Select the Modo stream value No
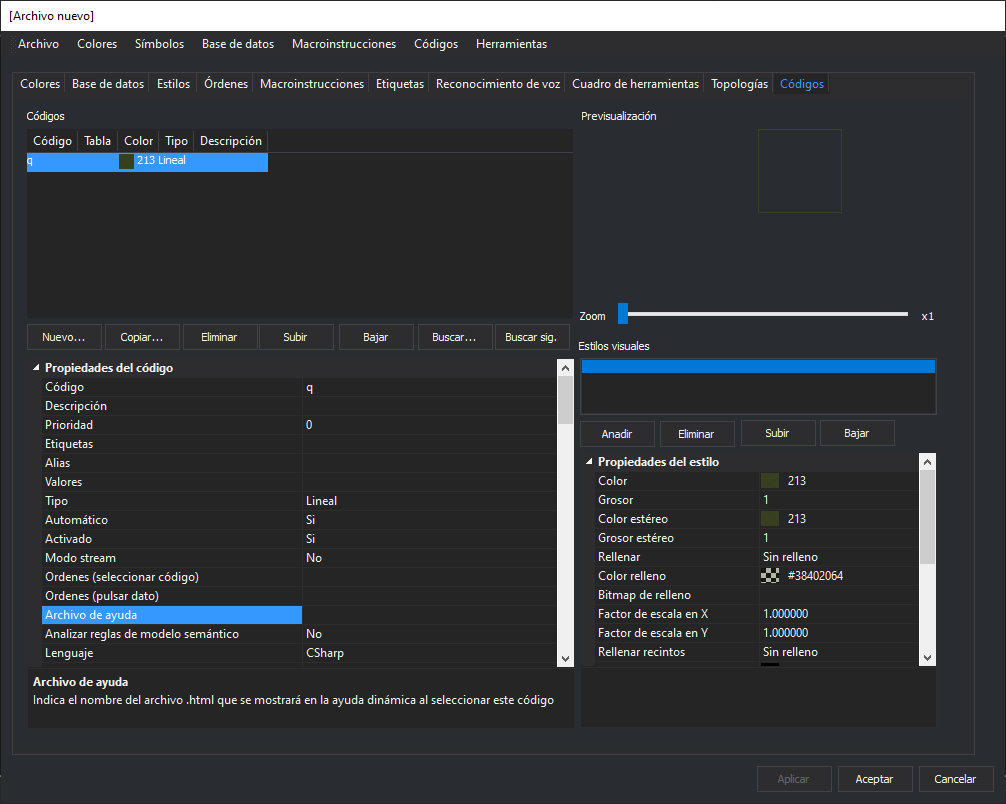Image resolution: width=1006 pixels, height=804 pixels. 429,558
